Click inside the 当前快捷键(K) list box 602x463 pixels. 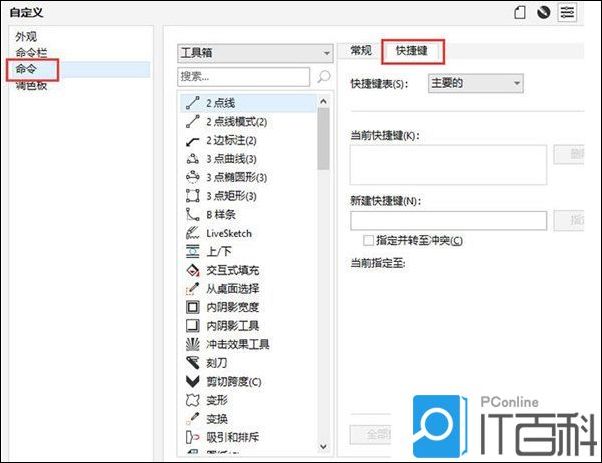pos(448,165)
